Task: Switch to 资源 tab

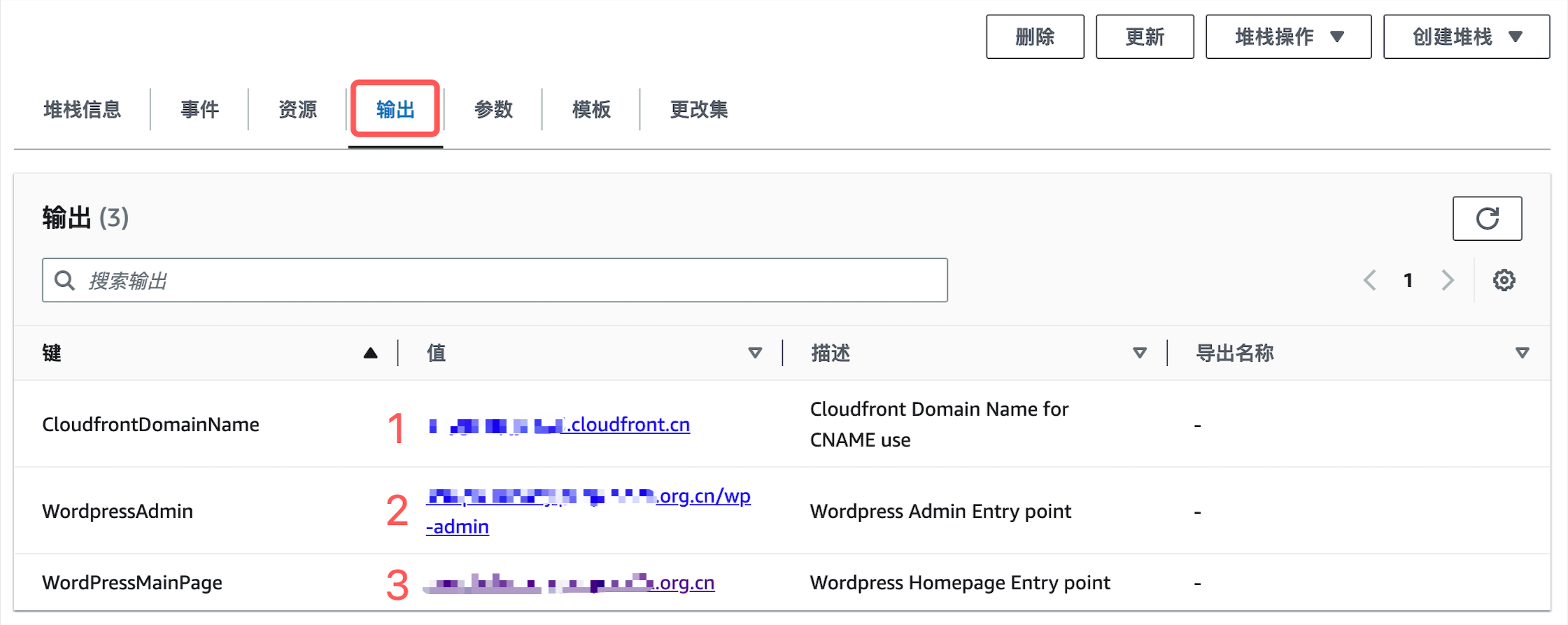Action: pyautogui.click(x=297, y=110)
